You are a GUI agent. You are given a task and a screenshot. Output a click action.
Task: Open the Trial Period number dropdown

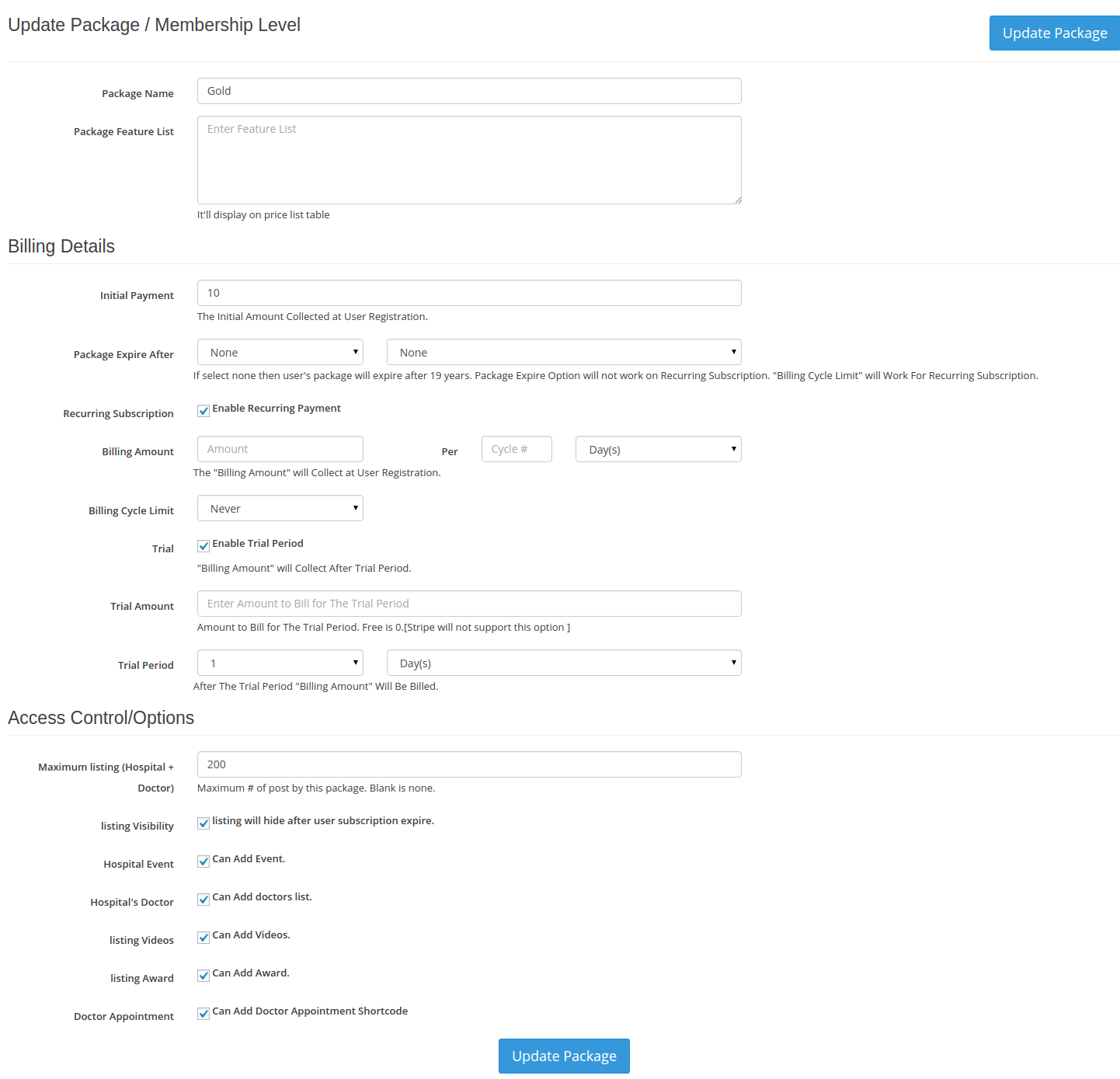click(280, 663)
